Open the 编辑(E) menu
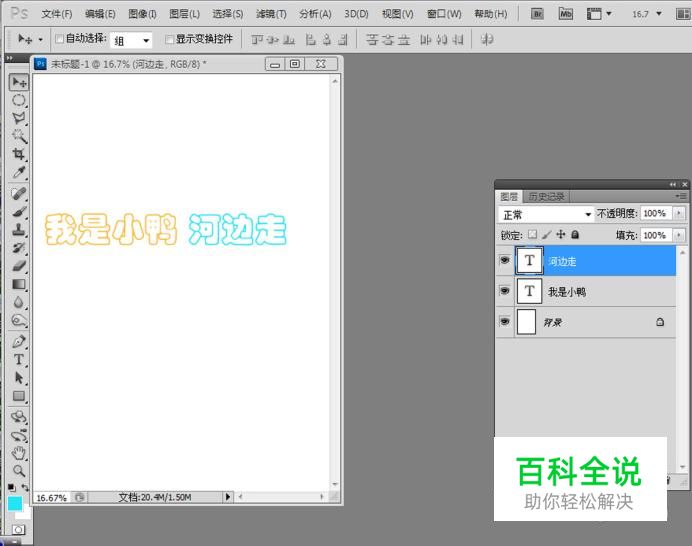This screenshot has height=546, width=692. pos(100,14)
